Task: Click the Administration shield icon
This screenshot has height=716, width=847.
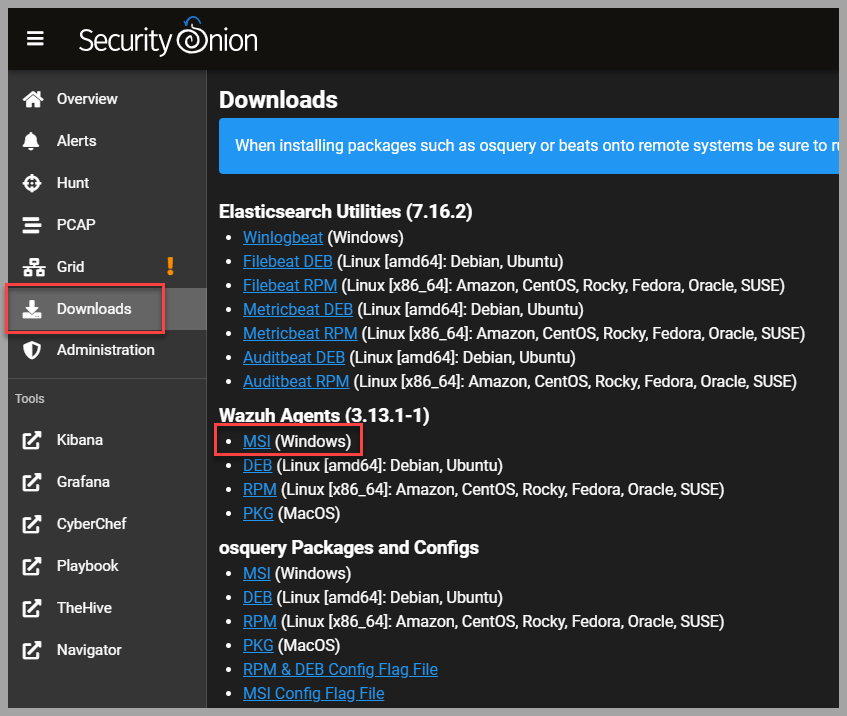Action: tap(32, 350)
